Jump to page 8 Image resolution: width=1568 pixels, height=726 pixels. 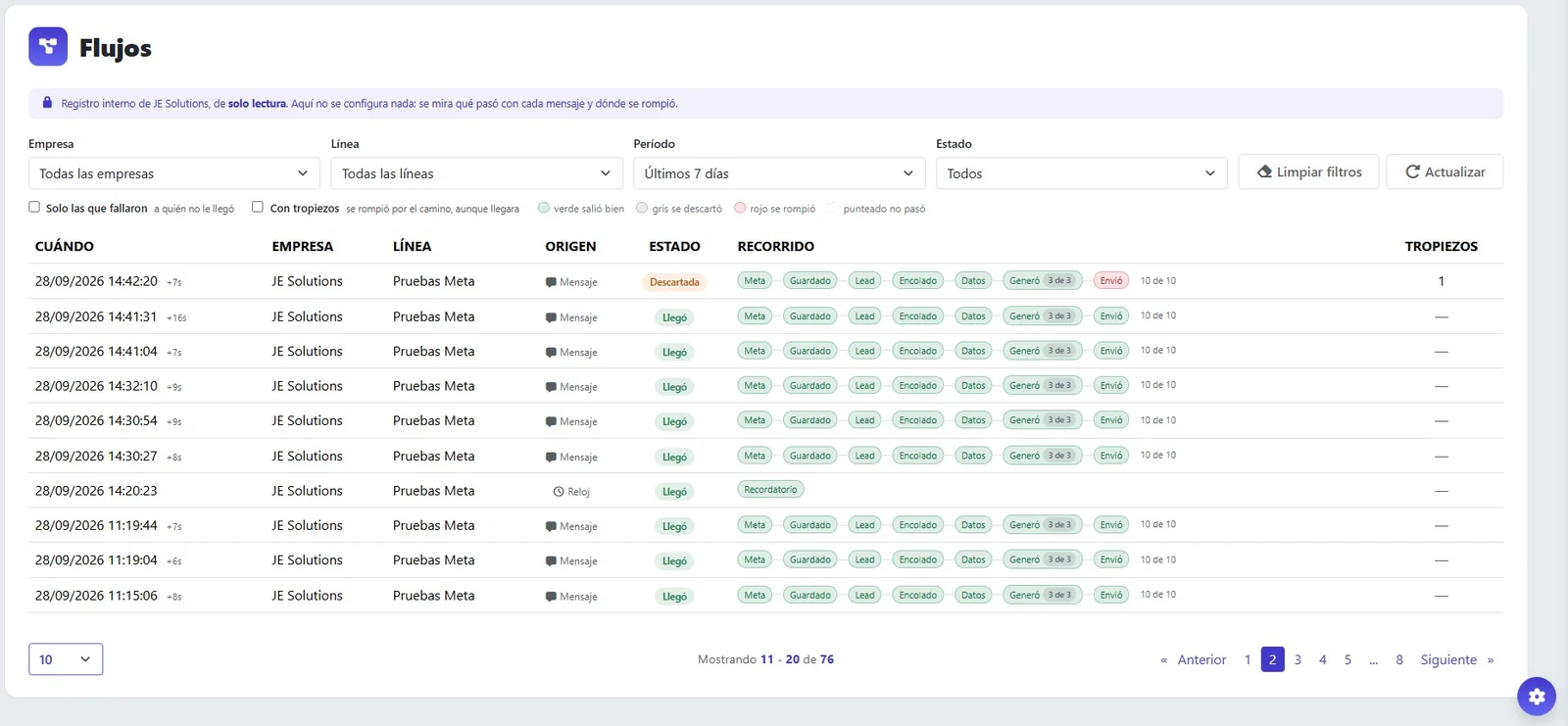1399,659
